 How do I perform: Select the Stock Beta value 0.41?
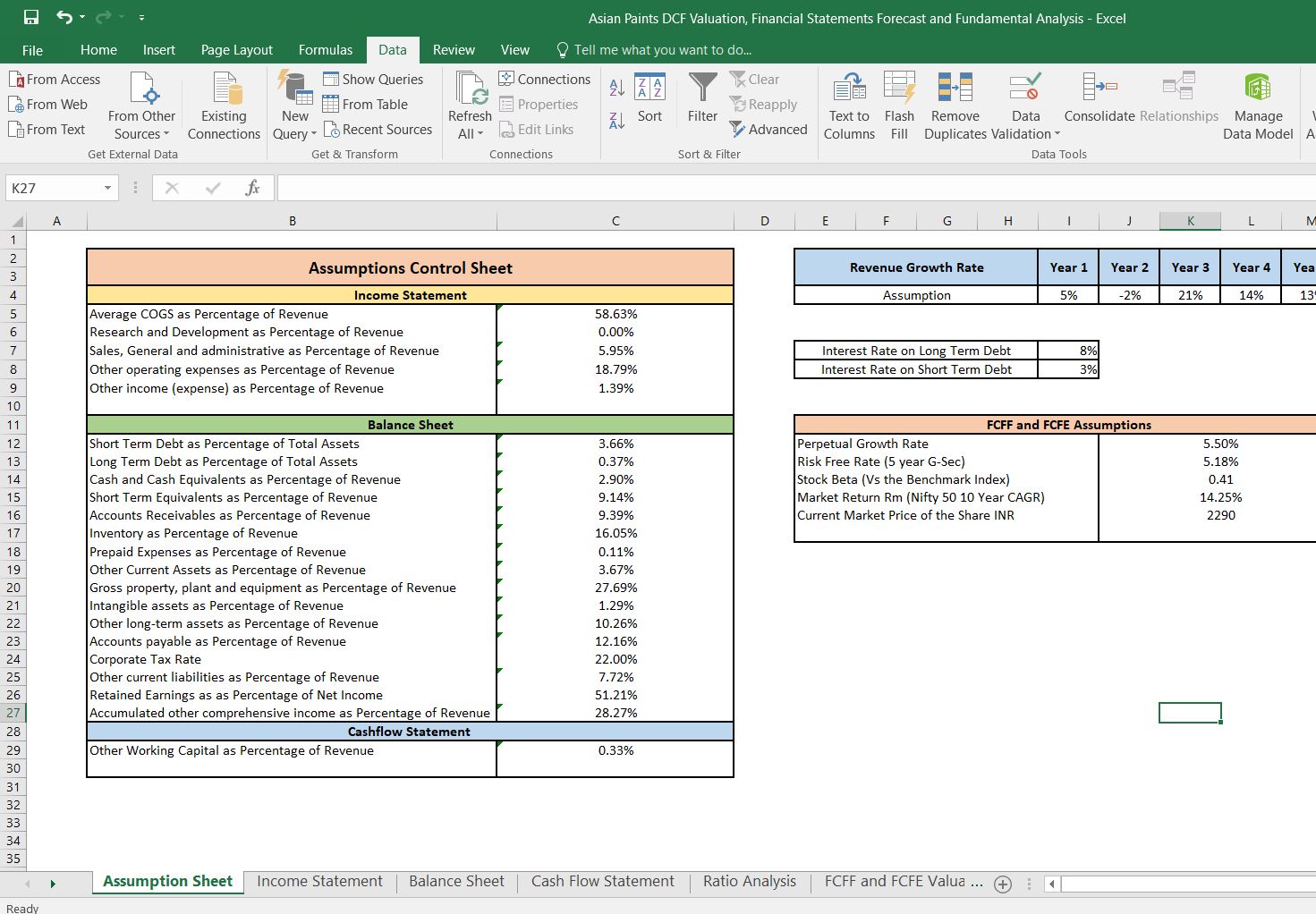point(1220,479)
